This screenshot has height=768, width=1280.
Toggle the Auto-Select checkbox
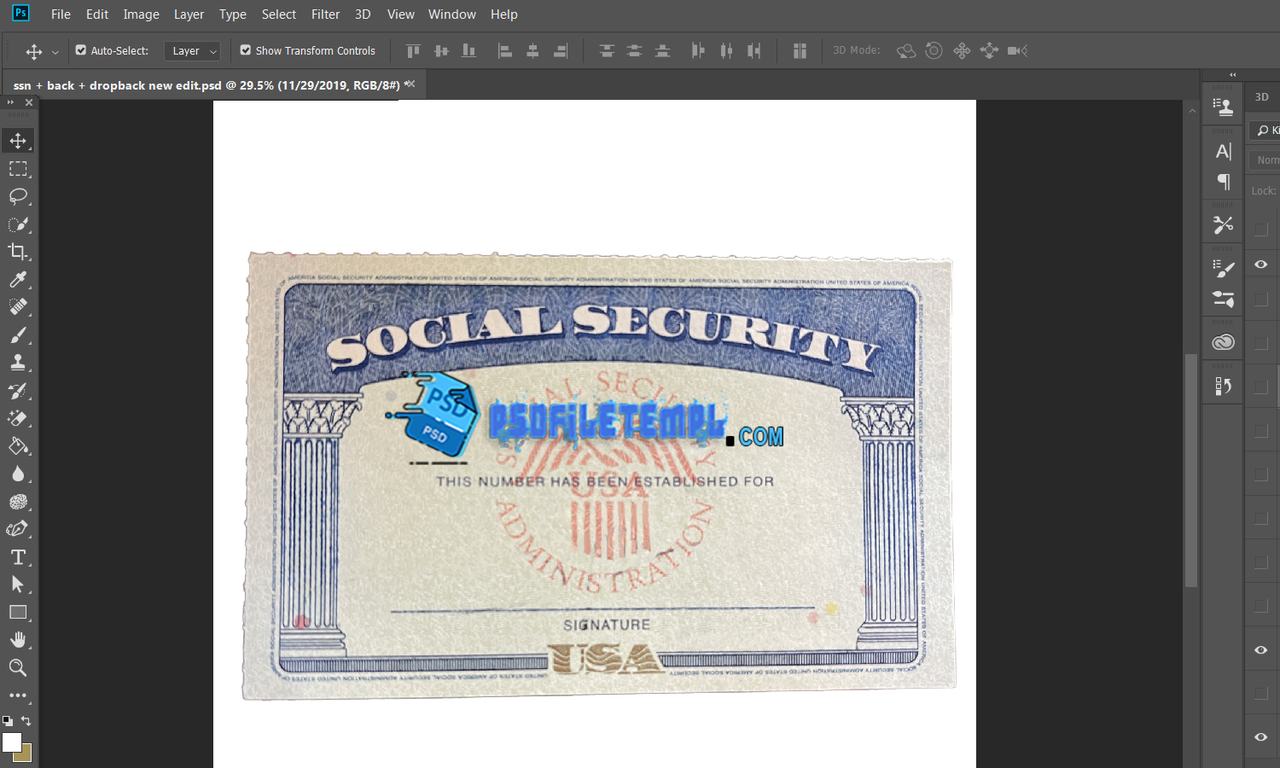click(x=81, y=50)
